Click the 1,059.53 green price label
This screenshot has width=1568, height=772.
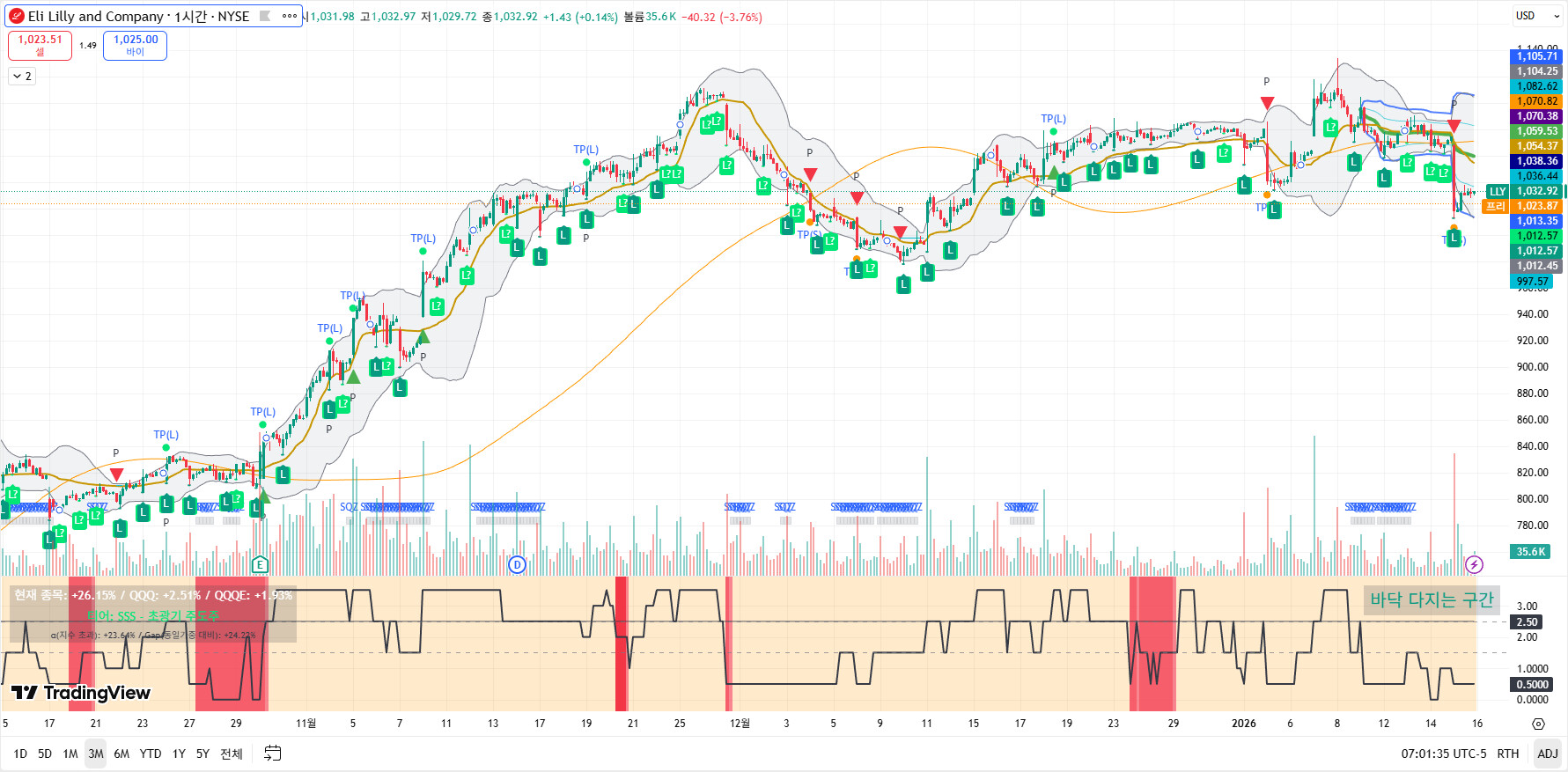[1537, 131]
